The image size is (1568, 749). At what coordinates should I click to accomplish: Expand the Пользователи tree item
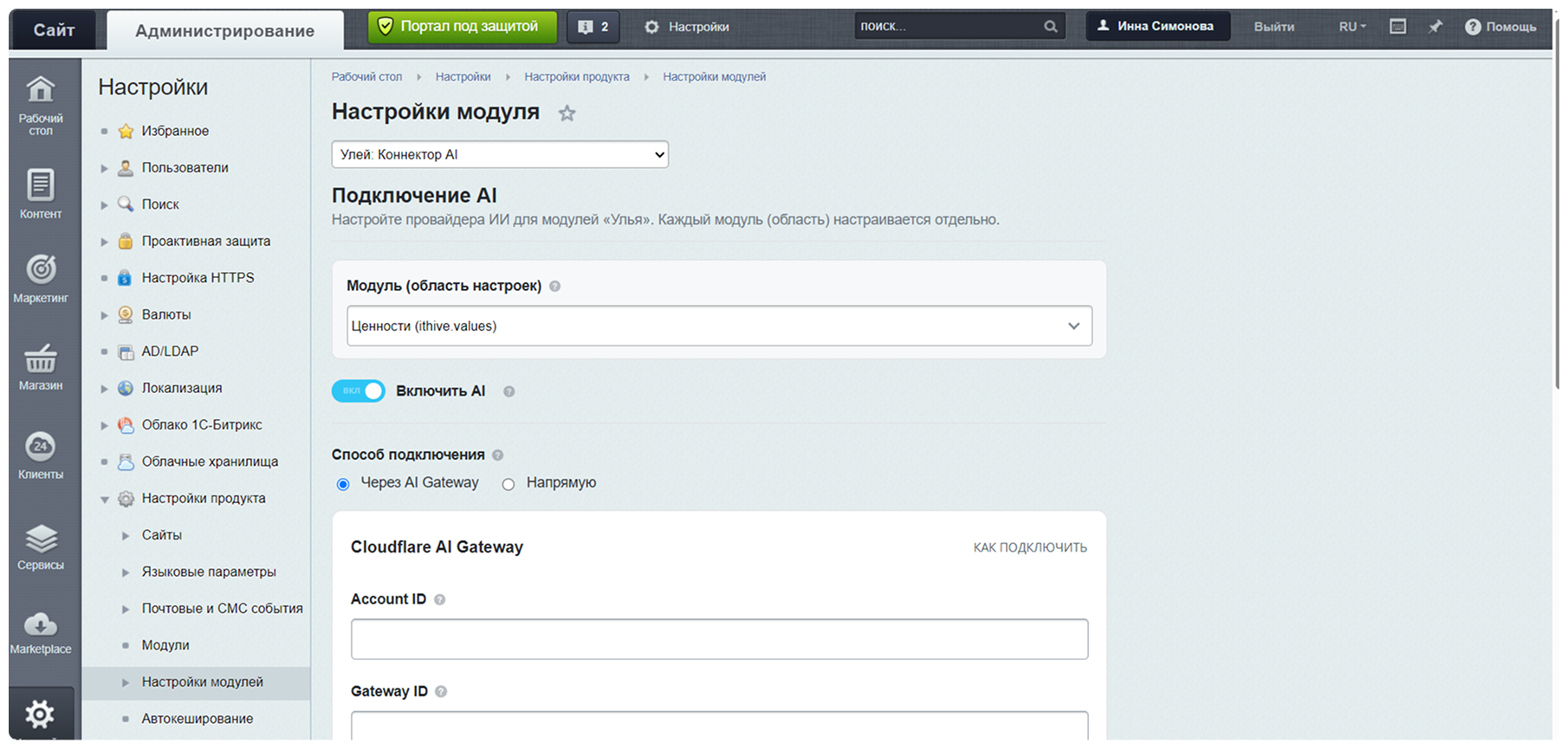click(x=104, y=168)
